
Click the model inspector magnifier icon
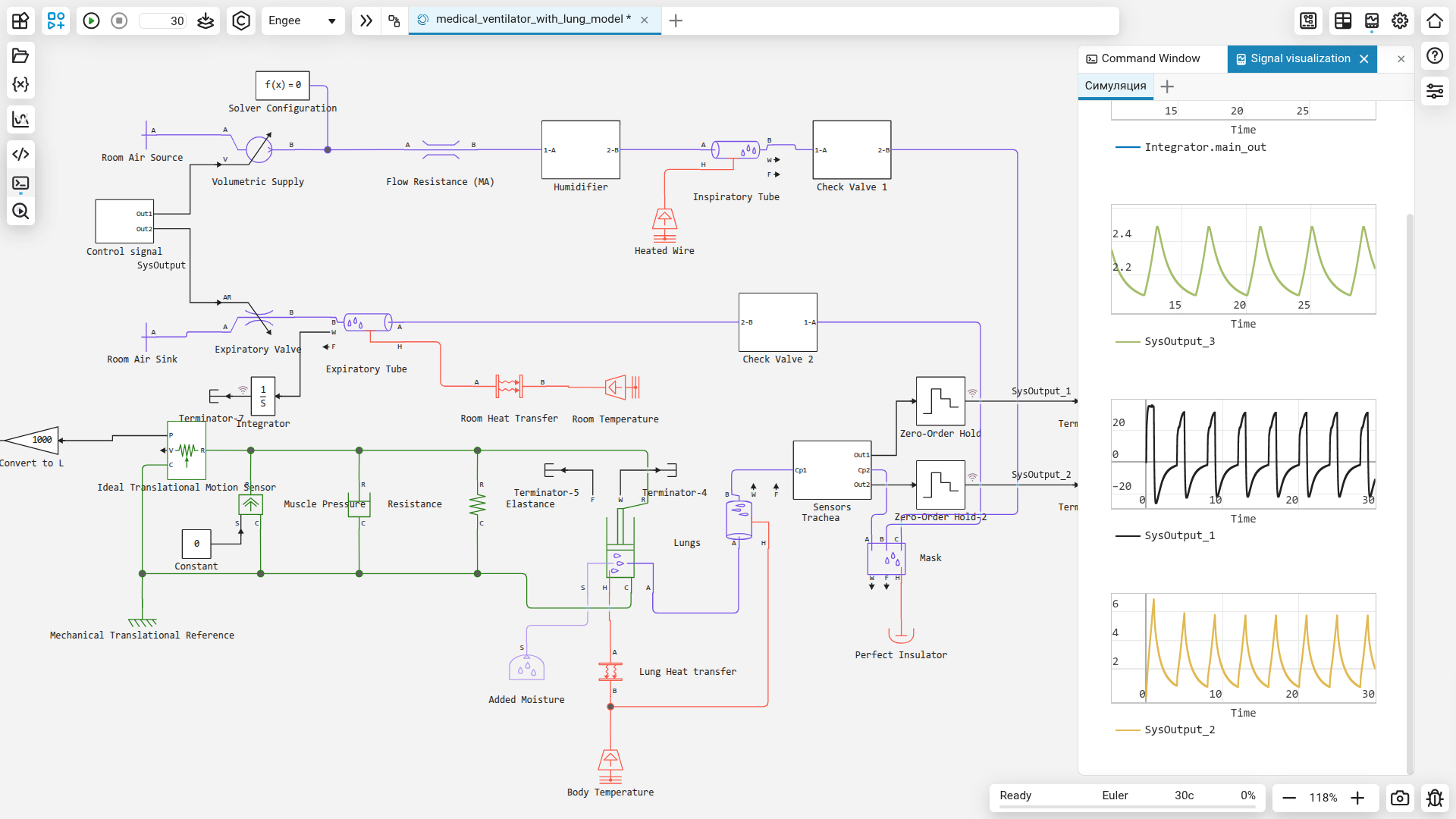[x=20, y=212]
